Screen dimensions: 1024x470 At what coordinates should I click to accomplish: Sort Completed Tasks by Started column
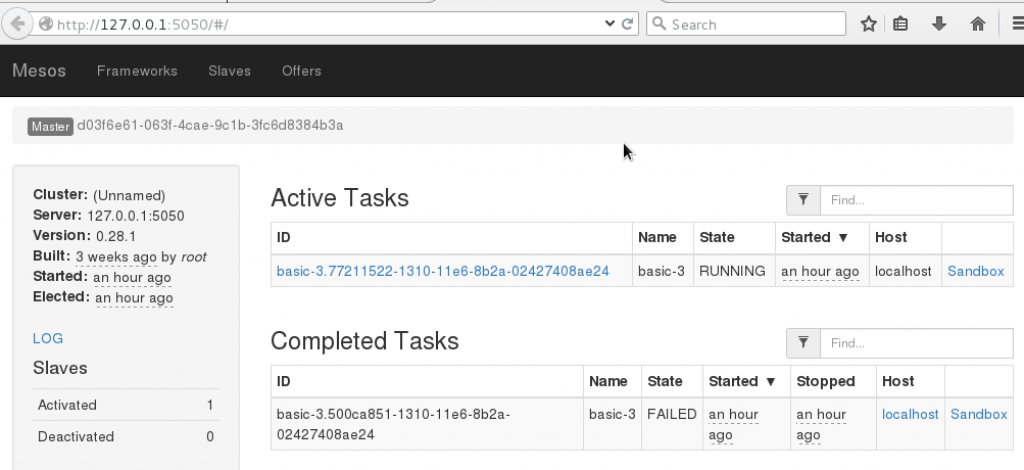(741, 381)
